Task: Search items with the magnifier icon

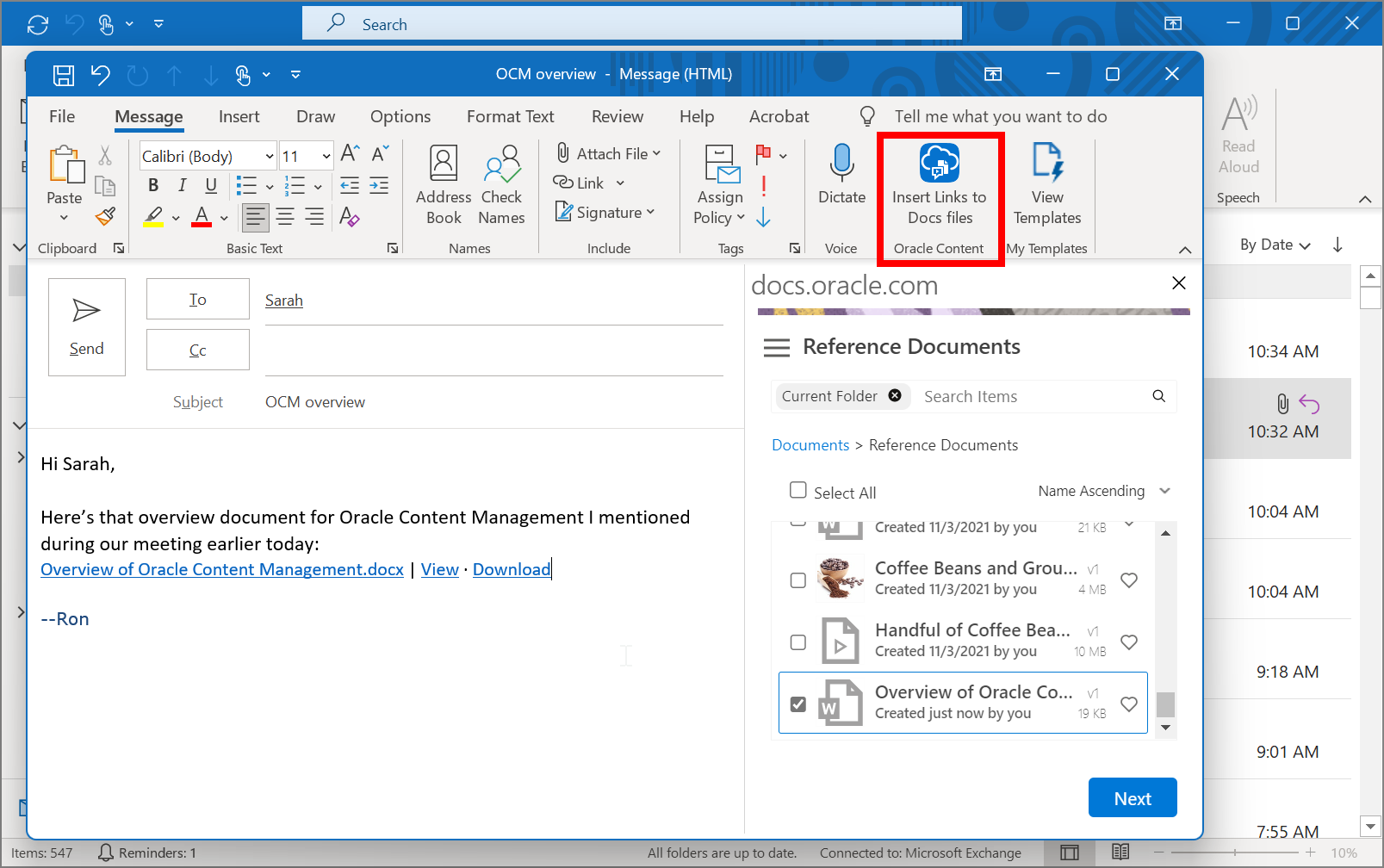Action: coord(1158,396)
